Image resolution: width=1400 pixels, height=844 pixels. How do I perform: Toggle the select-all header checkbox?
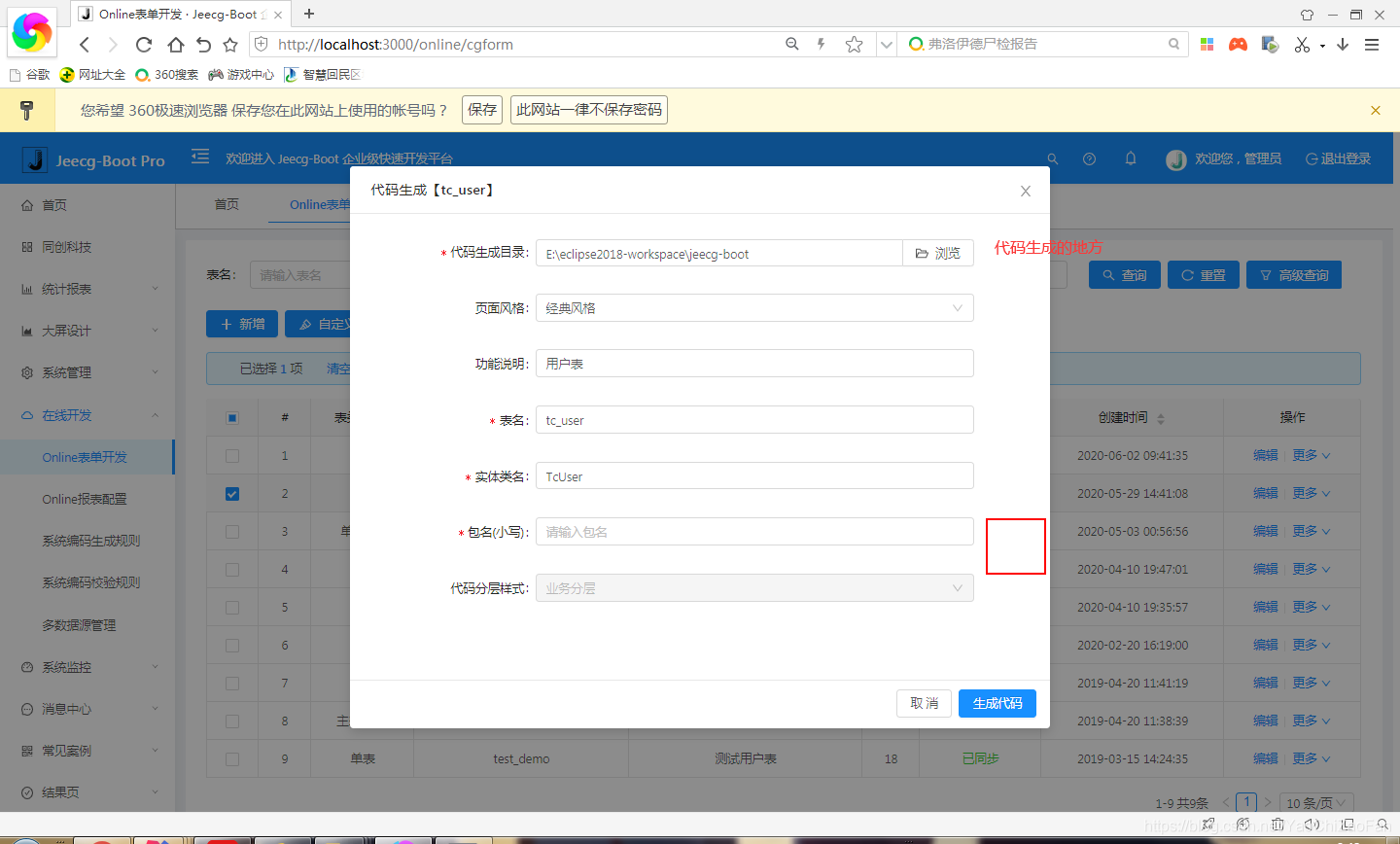tap(232, 418)
